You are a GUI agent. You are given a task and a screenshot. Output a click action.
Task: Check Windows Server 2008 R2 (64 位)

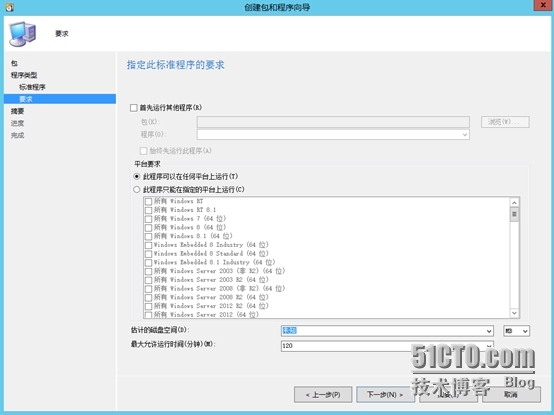(x=149, y=298)
